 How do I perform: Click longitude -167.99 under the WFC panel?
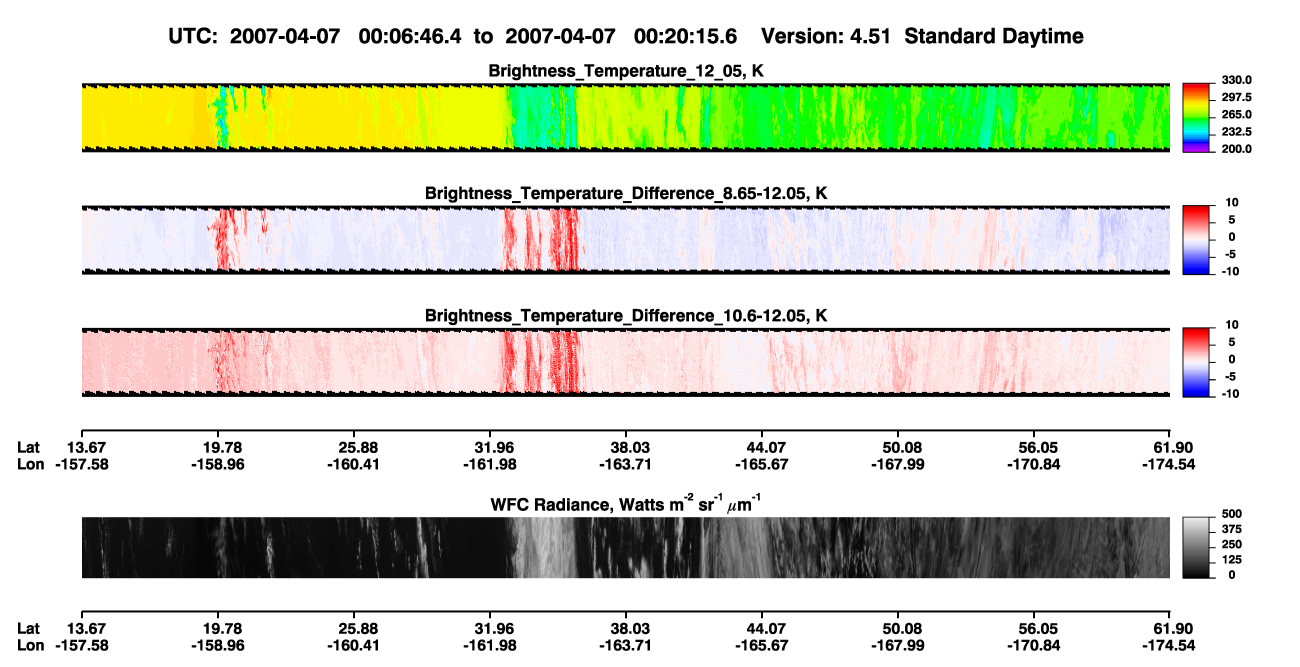tap(898, 645)
